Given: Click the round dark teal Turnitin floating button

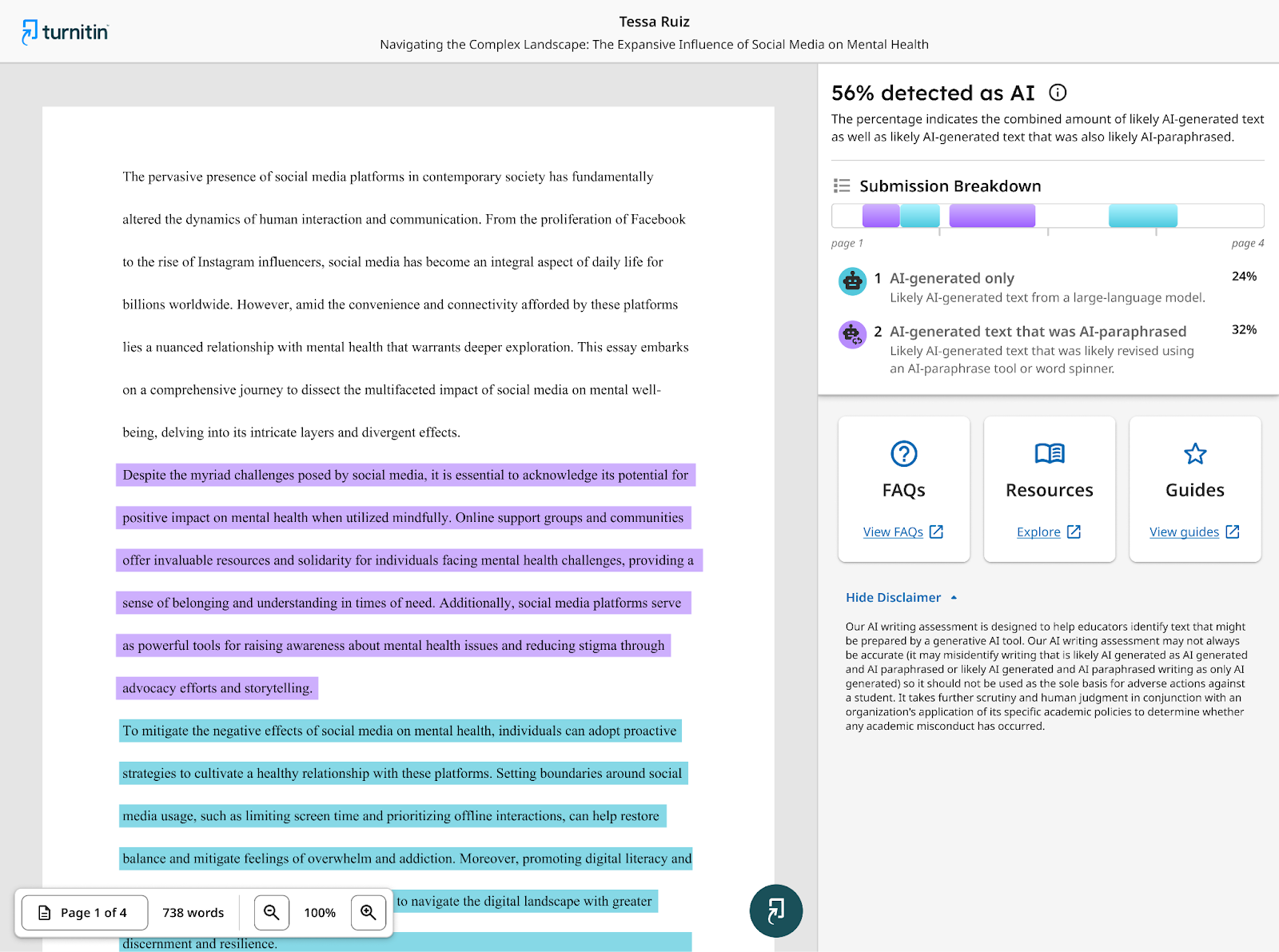Looking at the screenshot, I should tap(775, 910).
